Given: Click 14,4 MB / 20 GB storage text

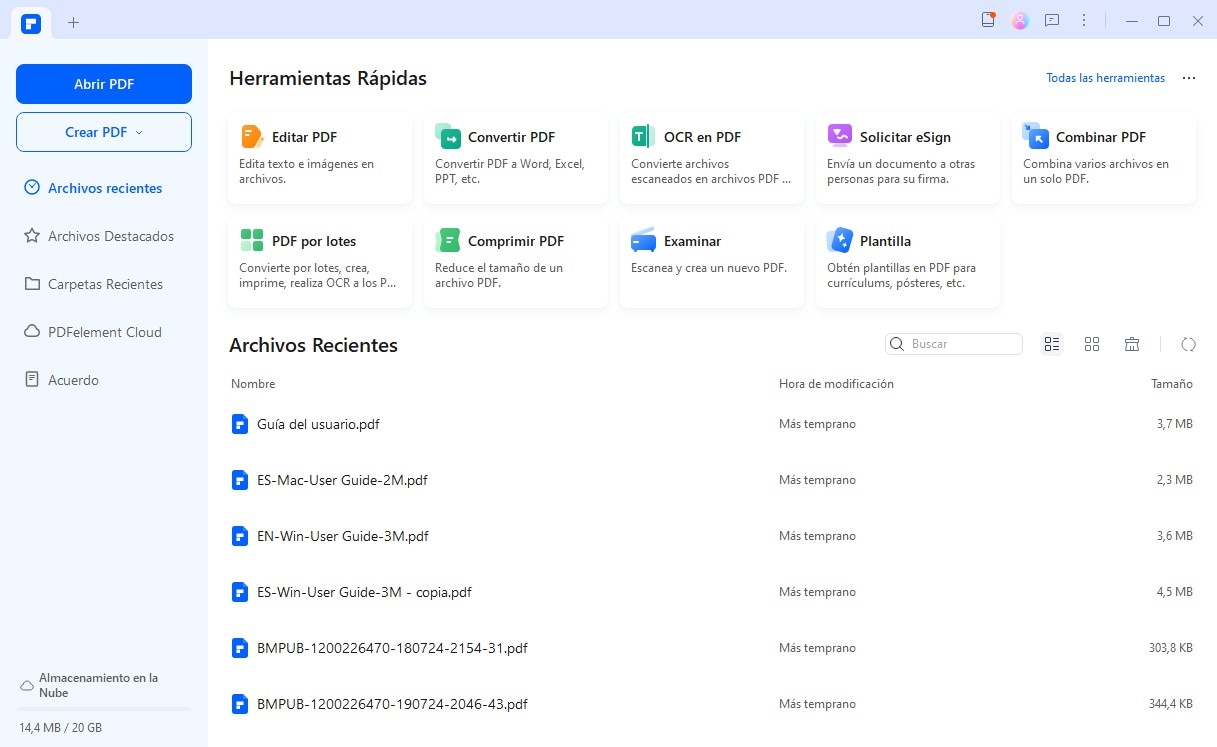Looking at the screenshot, I should click(x=60, y=727).
